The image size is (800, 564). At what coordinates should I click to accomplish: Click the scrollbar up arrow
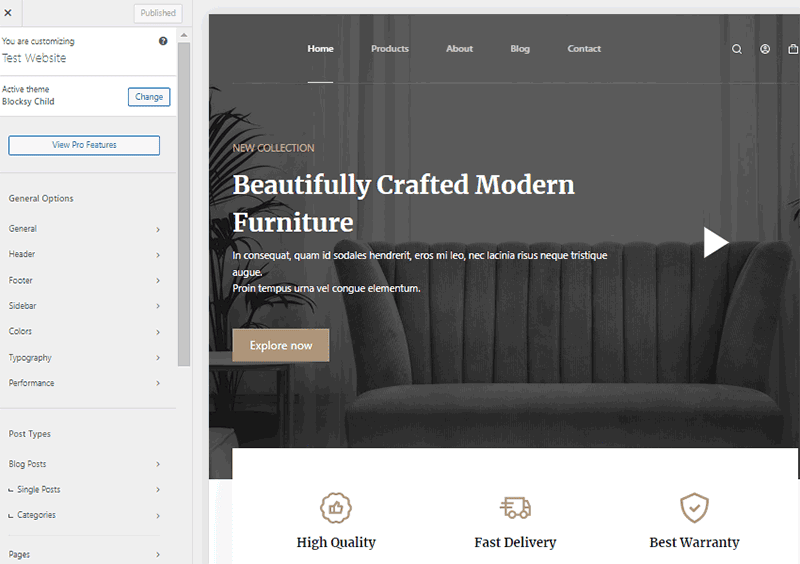point(184,35)
